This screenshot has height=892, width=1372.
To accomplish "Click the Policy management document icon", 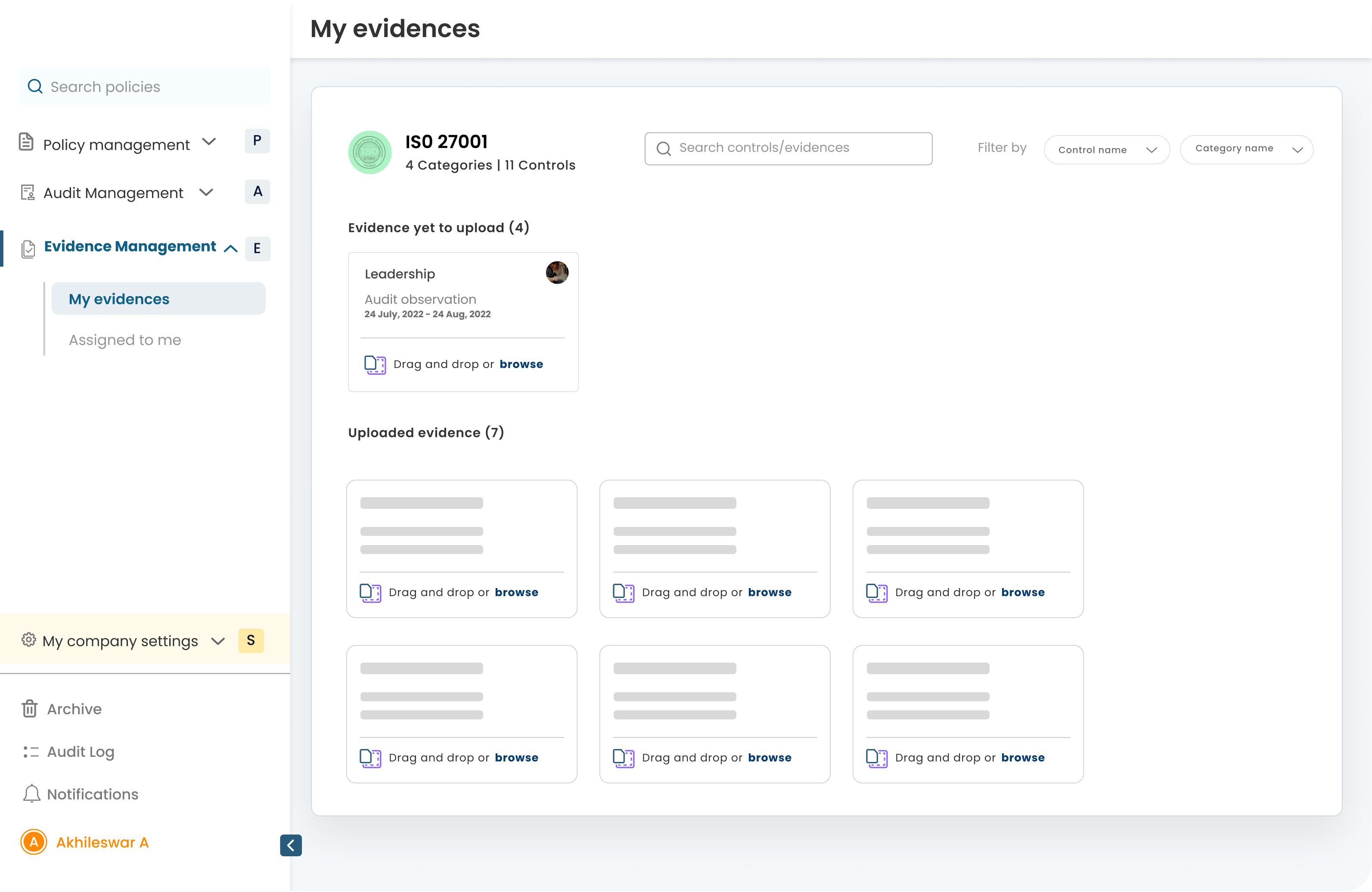I will click(x=26, y=142).
